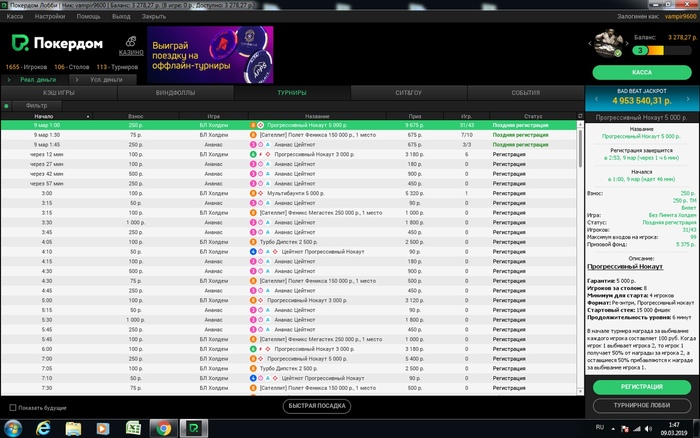Open the Фильтр panel
The height and width of the screenshot is (438, 700).
pos(37,106)
